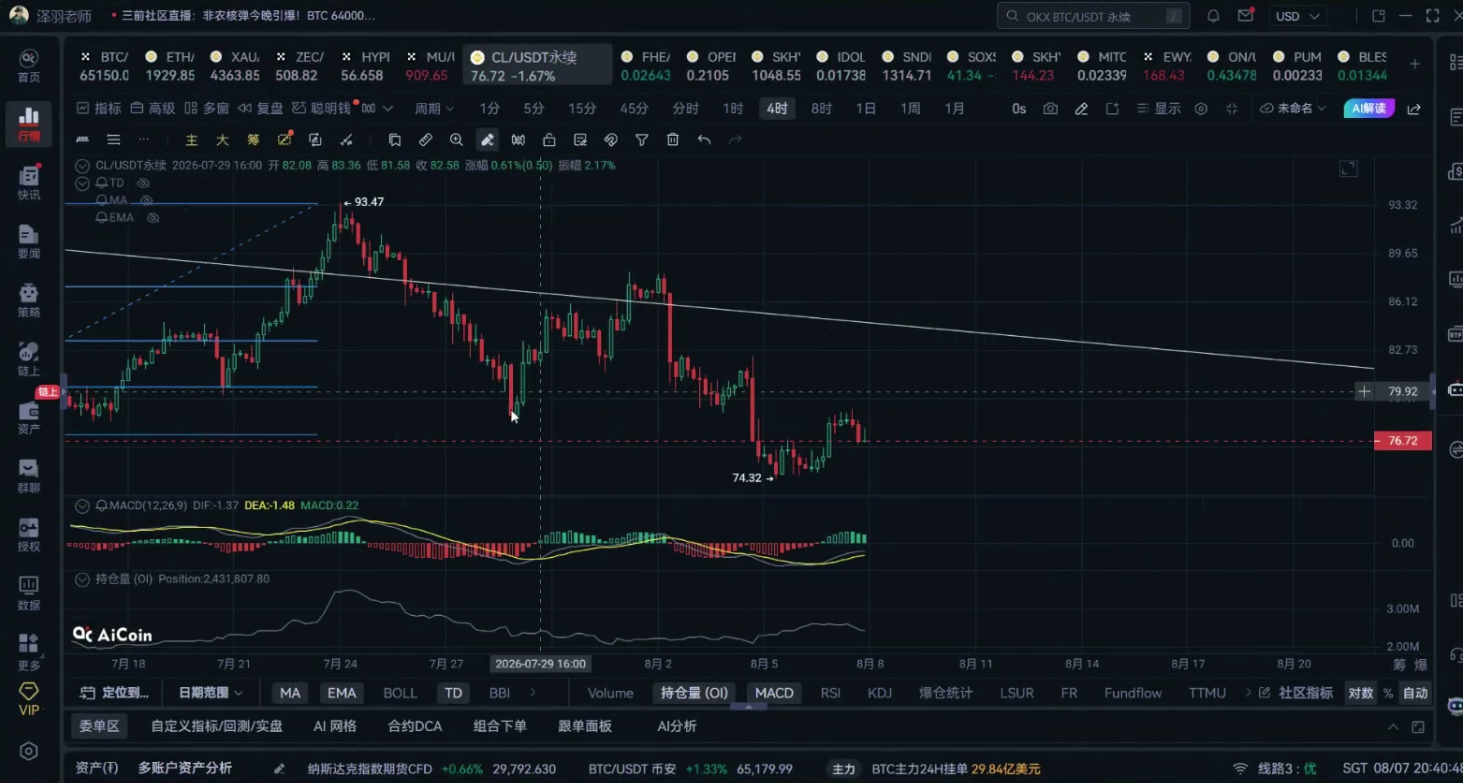Click the undo arrow in drawing toolbar
Viewport: 1463px width, 783px height.
pos(704,140)
